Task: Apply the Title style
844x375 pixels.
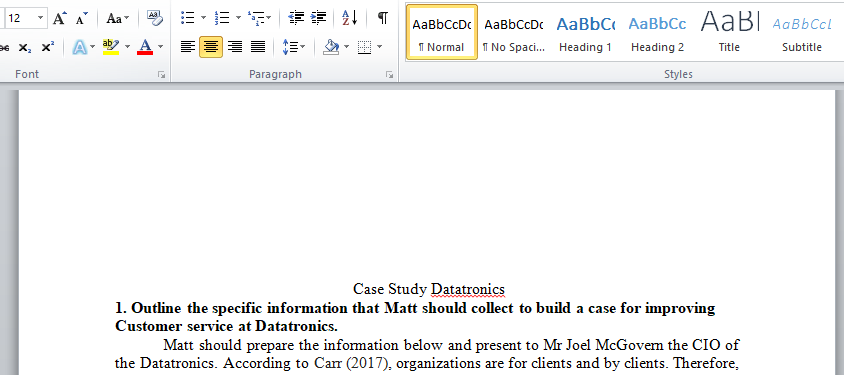Action: (x=729, y=32)
